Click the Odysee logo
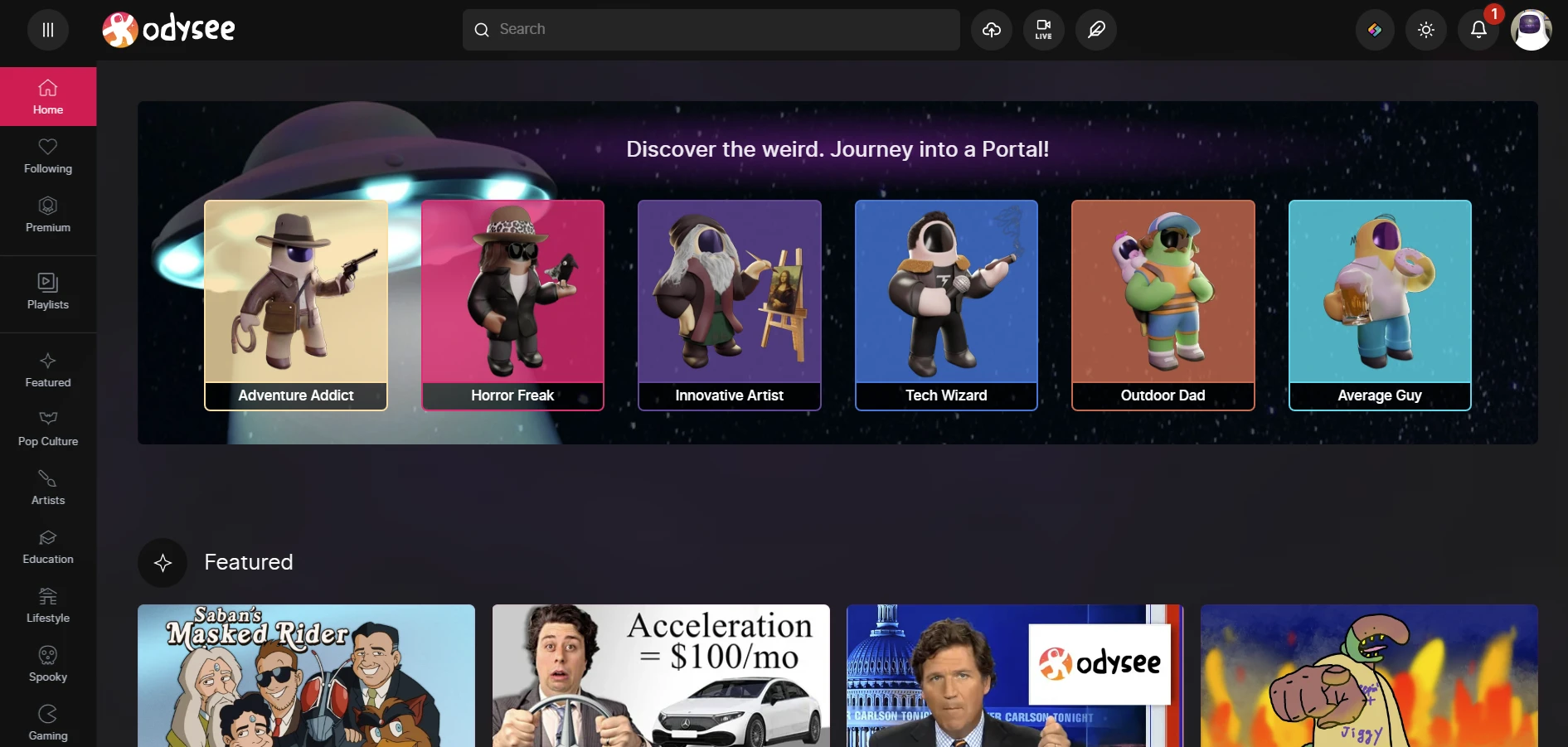 [169, 30]
